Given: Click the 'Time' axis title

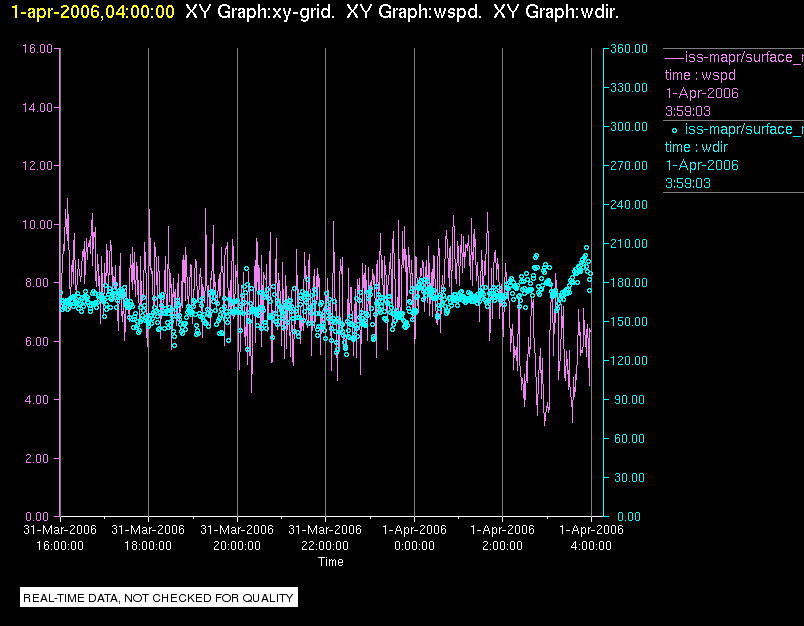Looking at the screenshot, I should click(331, 562).
